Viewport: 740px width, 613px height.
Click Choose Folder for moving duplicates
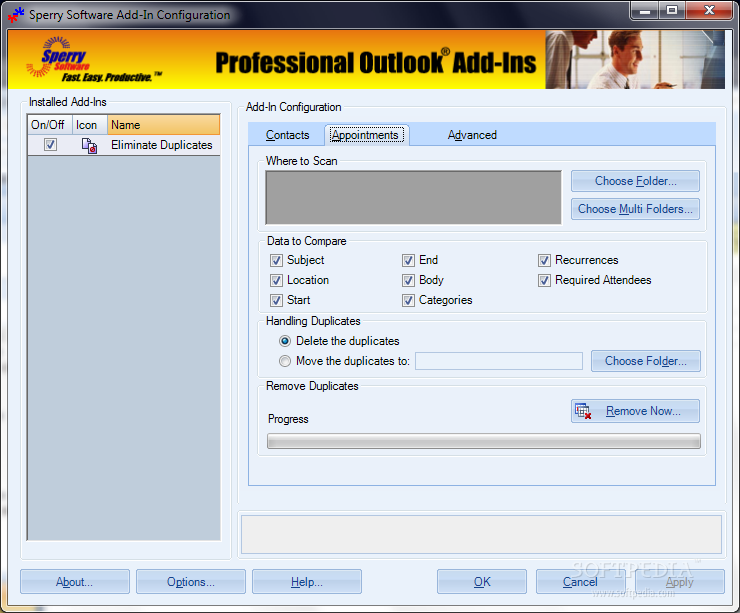[646, 361]
